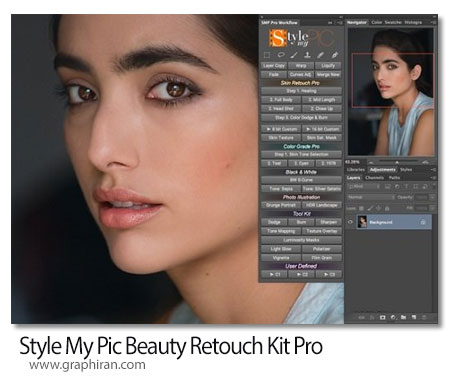
Task: Click the Step 1. Healing button
Action: click(x=301, y=91)
